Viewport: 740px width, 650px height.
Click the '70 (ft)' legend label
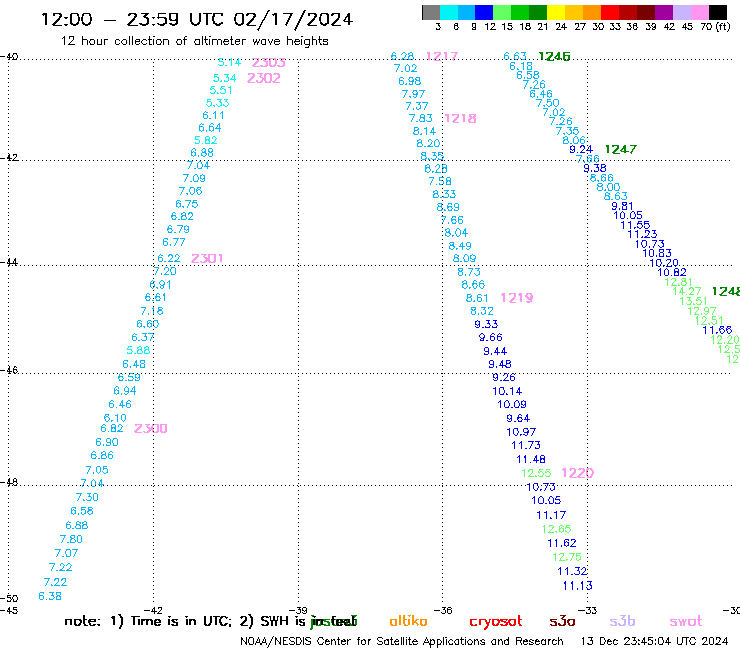[x=715, y=26]
